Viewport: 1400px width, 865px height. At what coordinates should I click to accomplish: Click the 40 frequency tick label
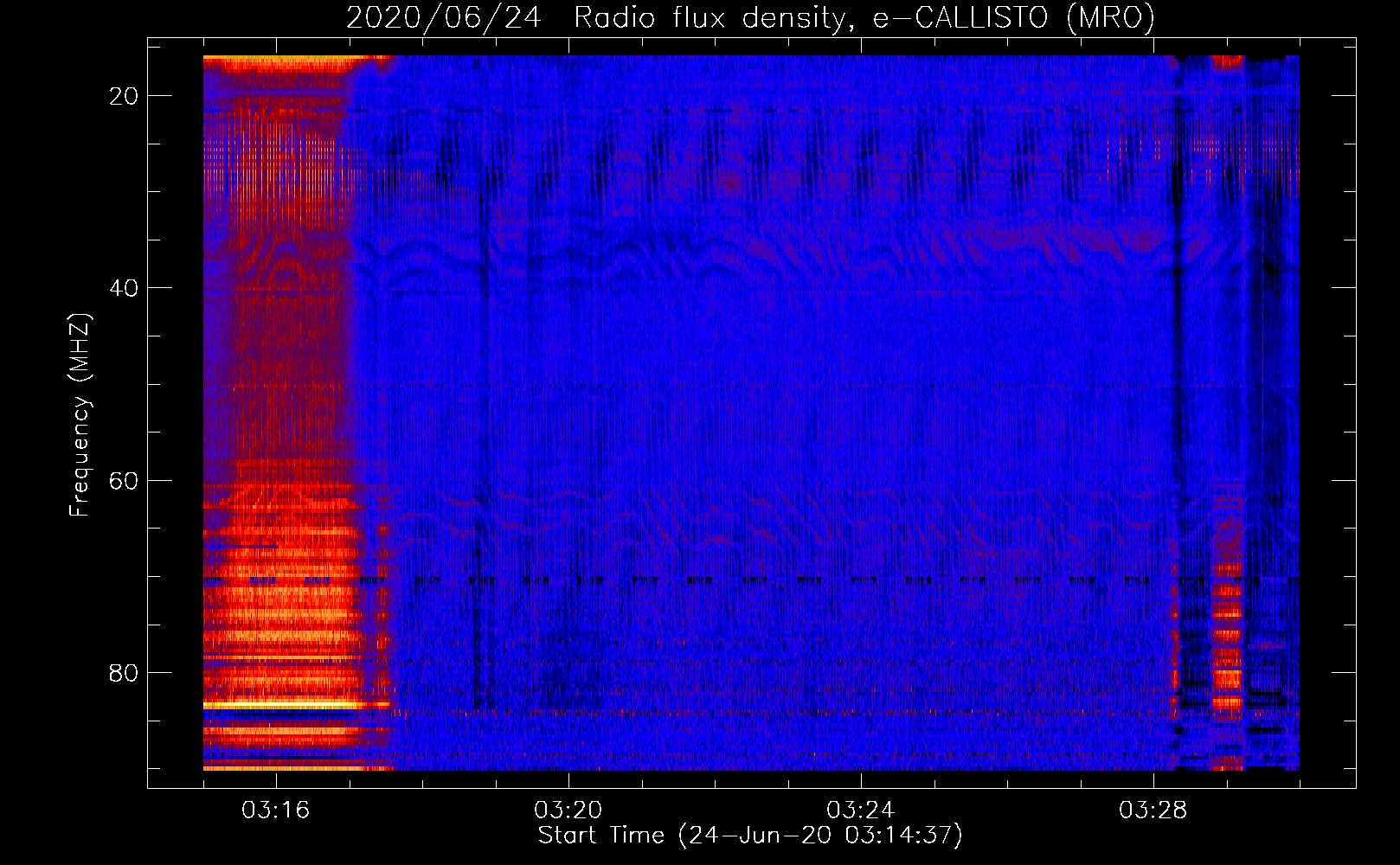124,288
